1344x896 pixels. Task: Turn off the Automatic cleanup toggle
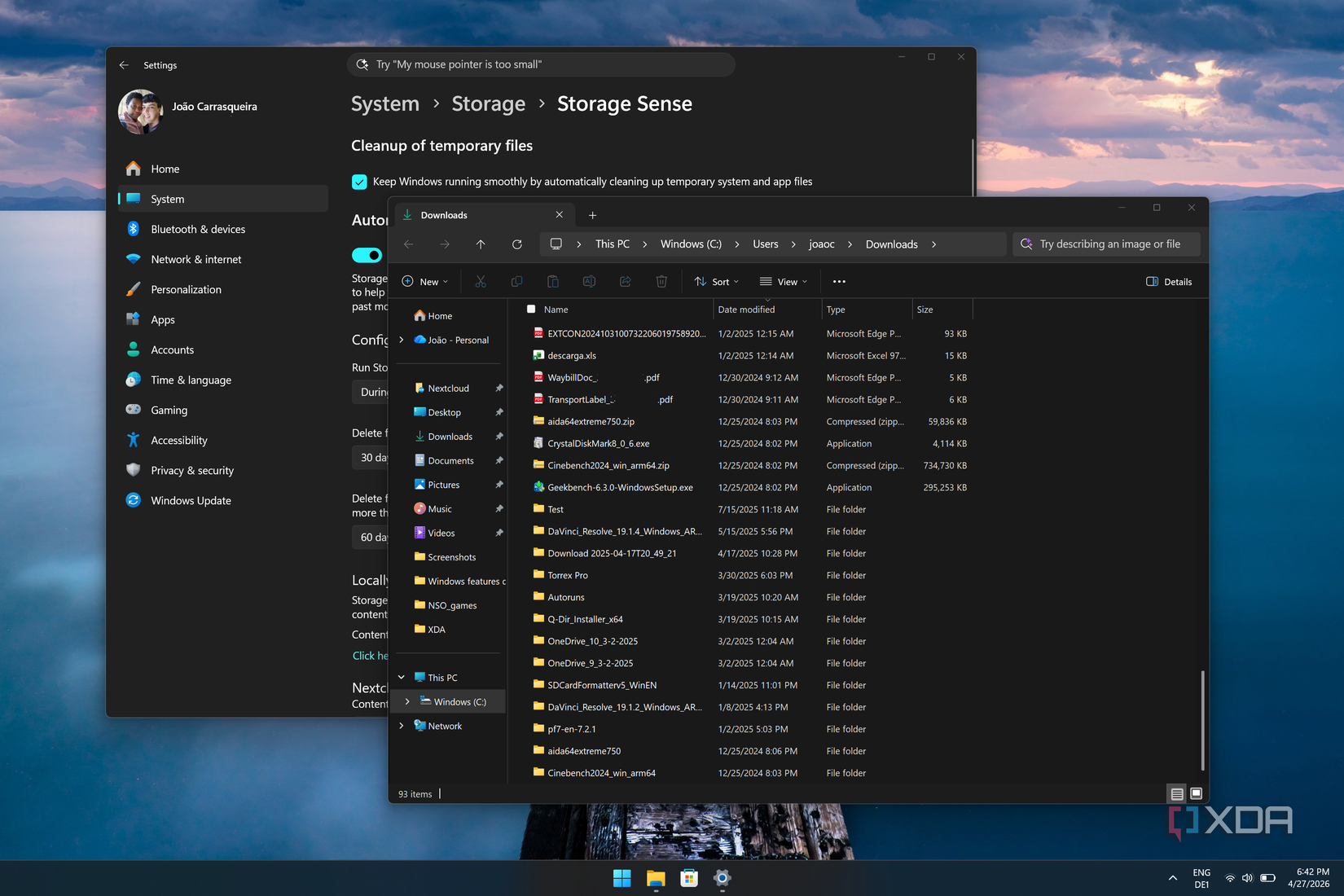pyautogui.click(x=367, y=255)
